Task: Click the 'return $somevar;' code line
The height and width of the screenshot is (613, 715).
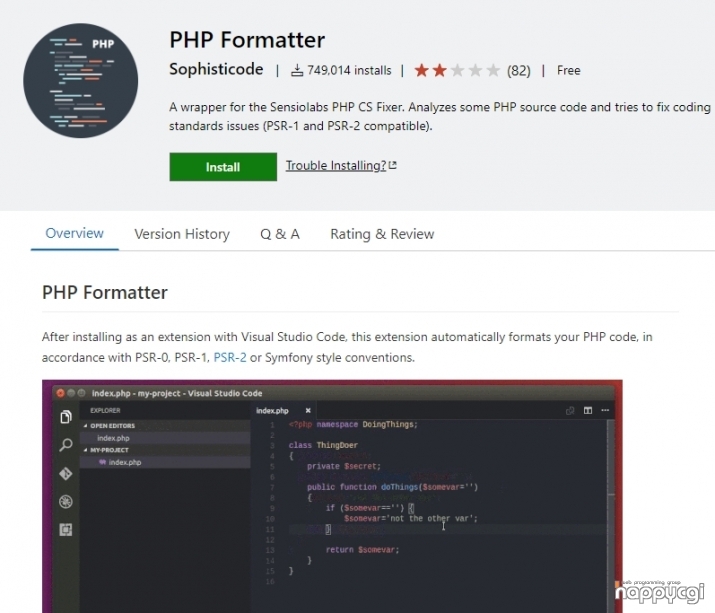Action: click(x=363, y=550)
